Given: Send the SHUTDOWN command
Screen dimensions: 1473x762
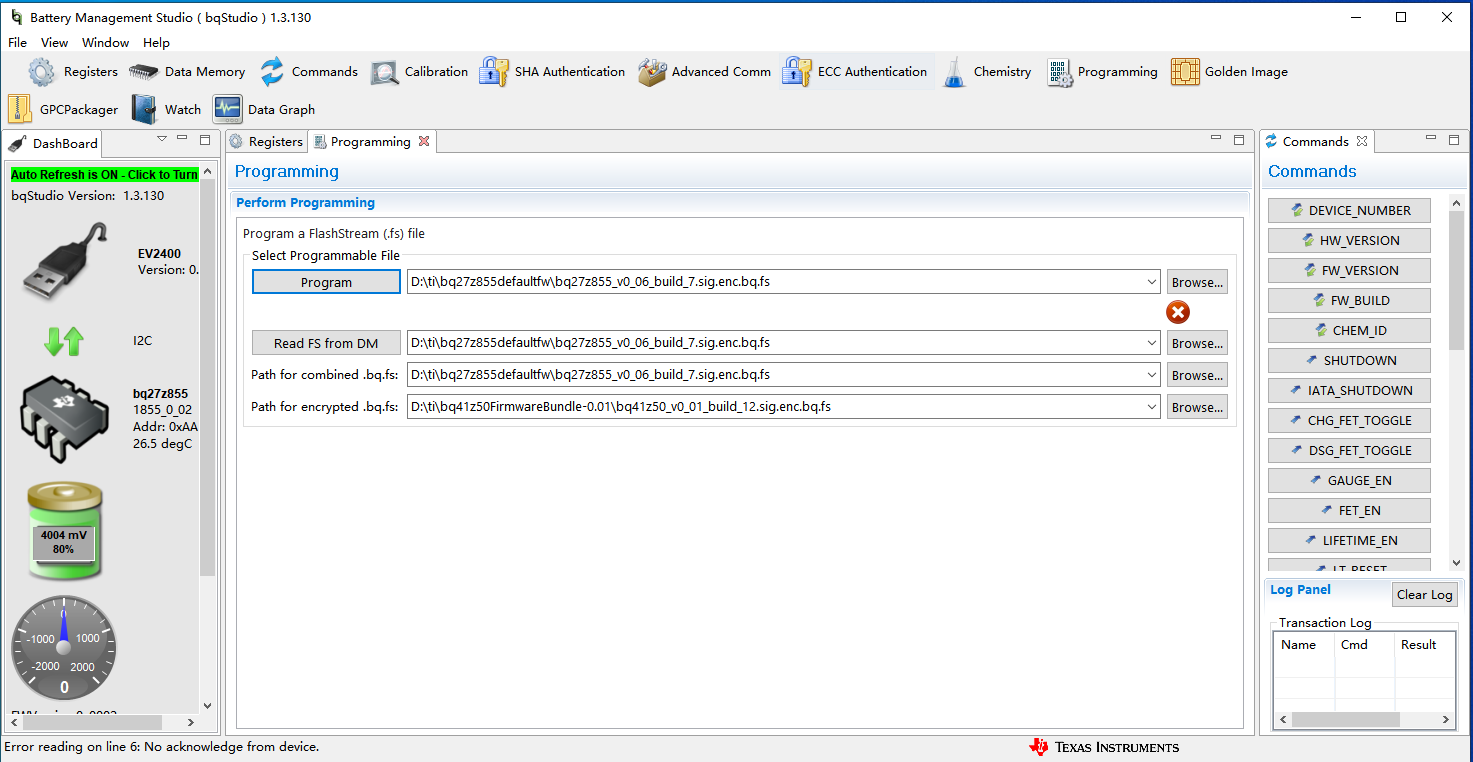Looking at the screenshot, I should (x=1349, y=361).
